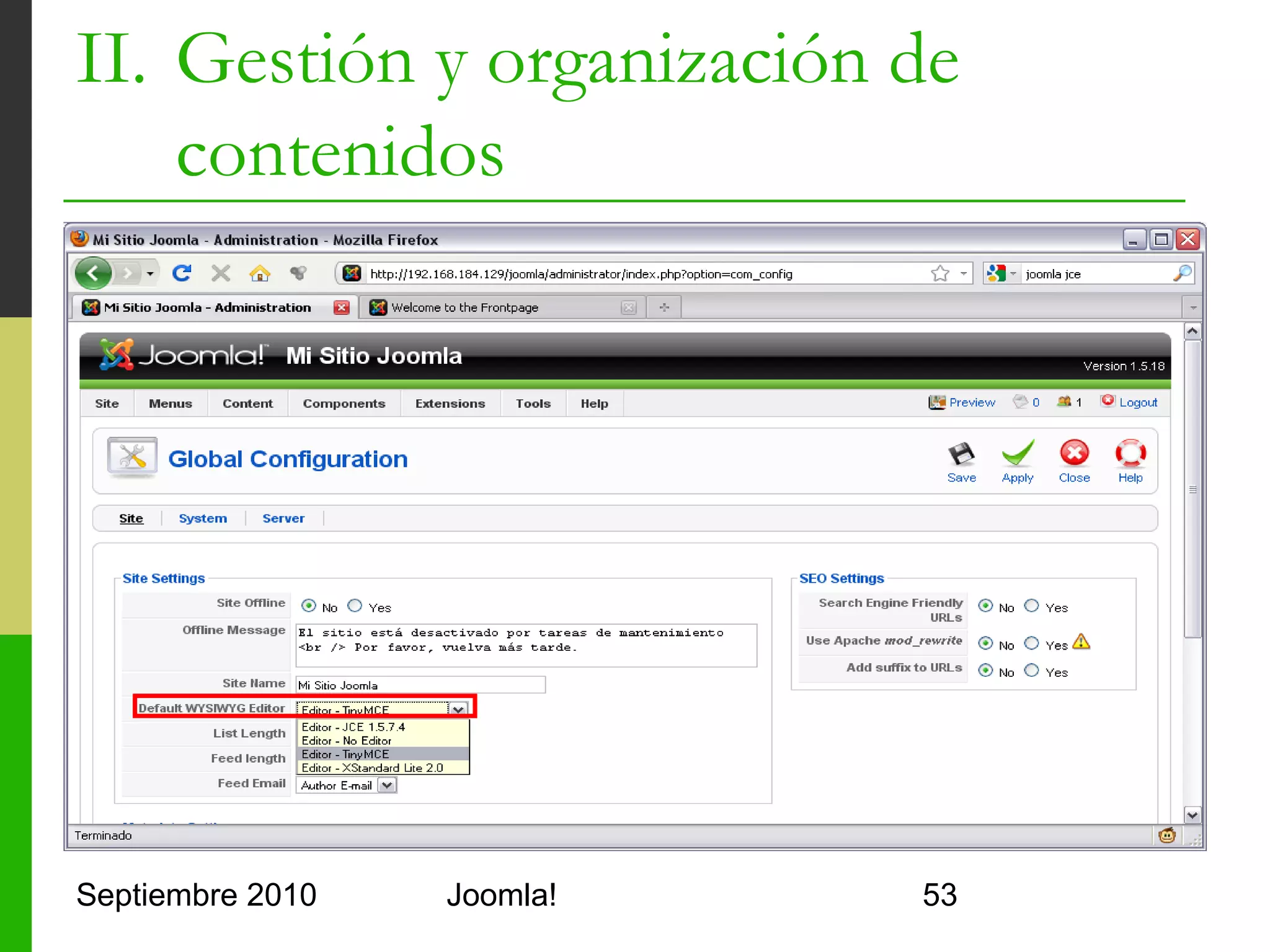Set Site Offline to No
1270x952 pixels.
309,606
